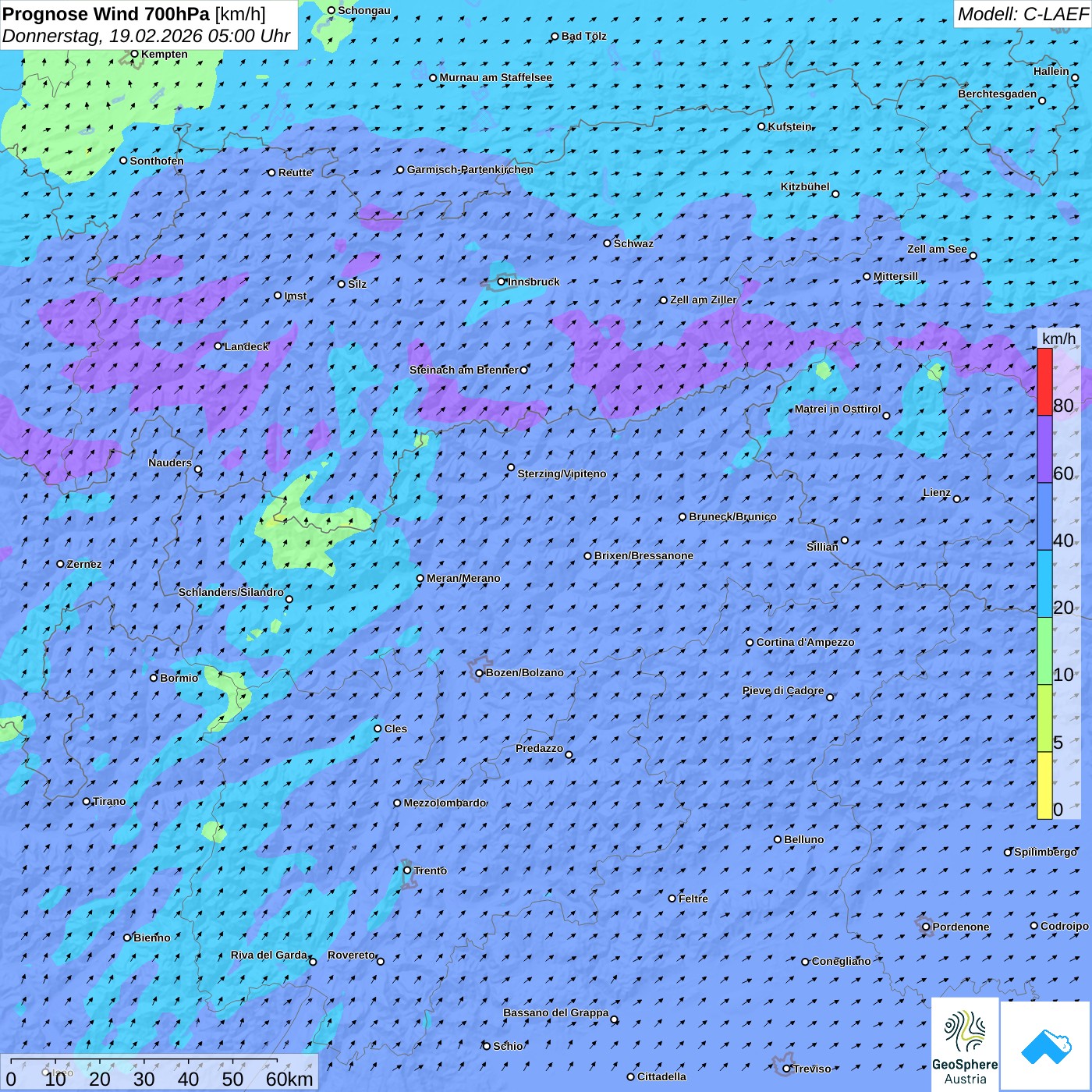Click the 'Nauders' label
Image resolution: width=1092 pixels, height=1092 pixels.
[170, 463]
